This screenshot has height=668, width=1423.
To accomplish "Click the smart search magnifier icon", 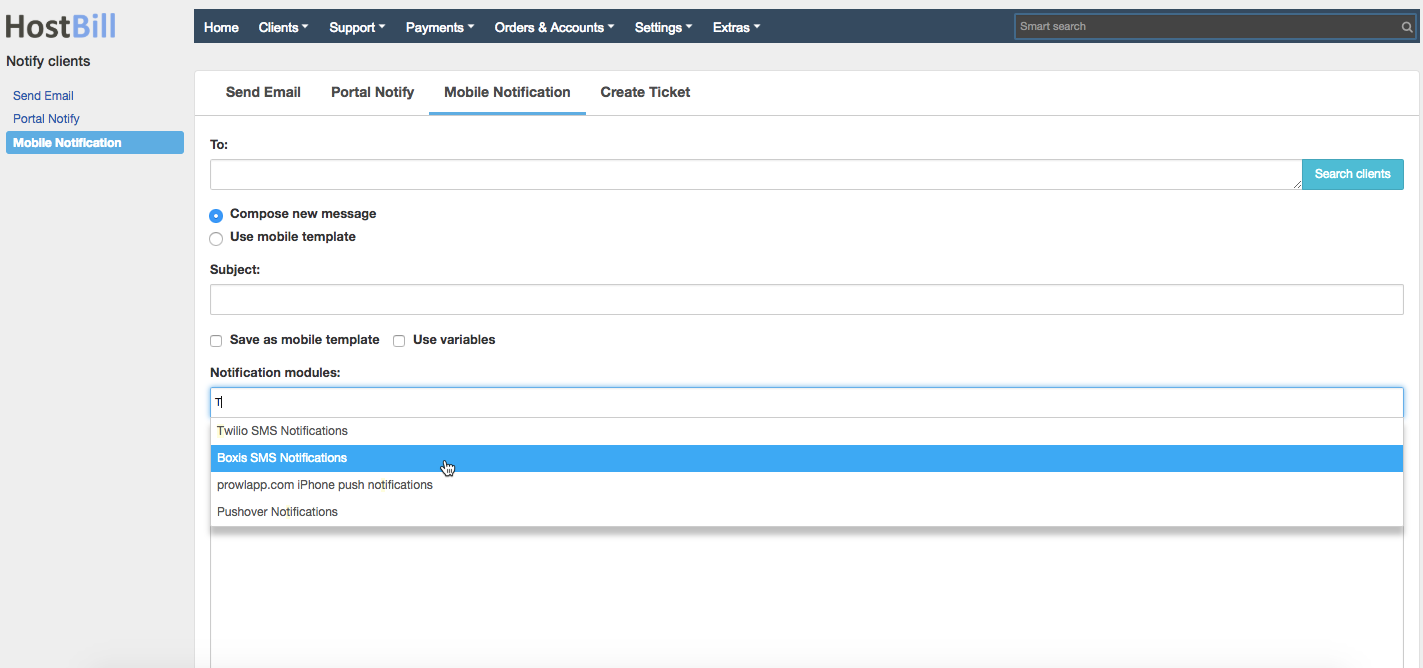I will tap(1406, 26).
